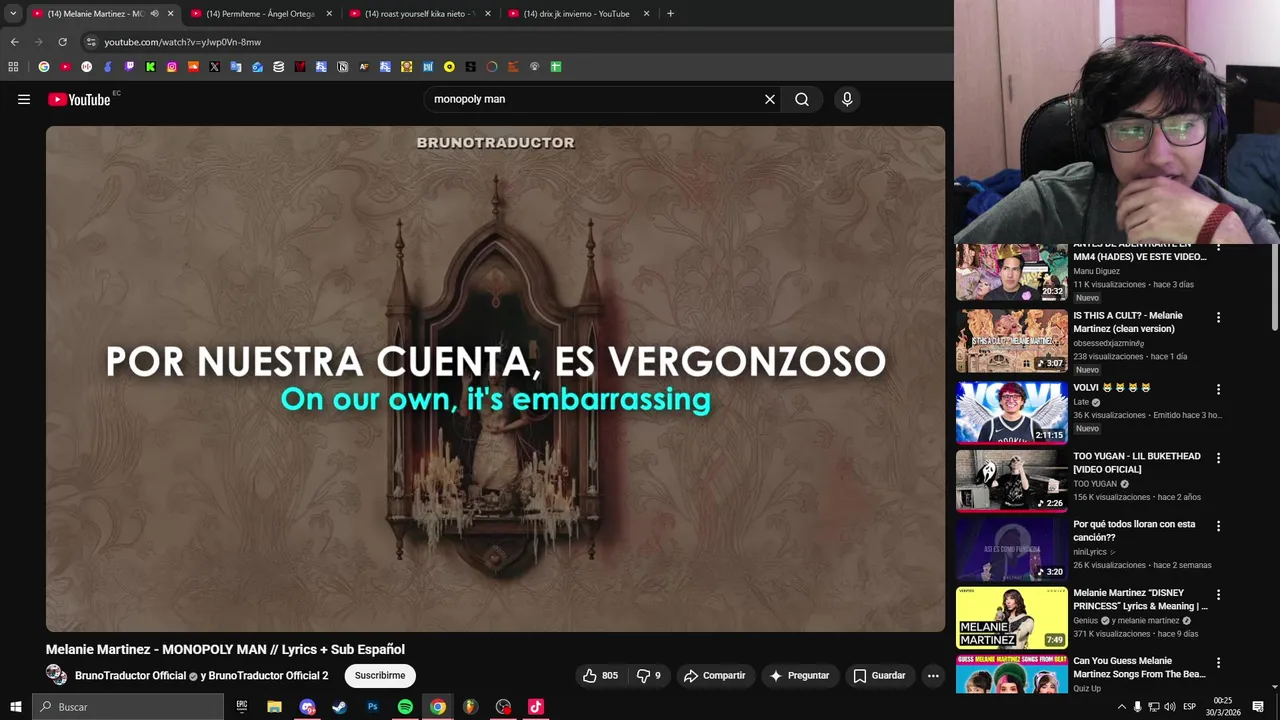Open Steam from the taskbar
This screenshot has height=720, width=1280.
click(x=339, y=707)
